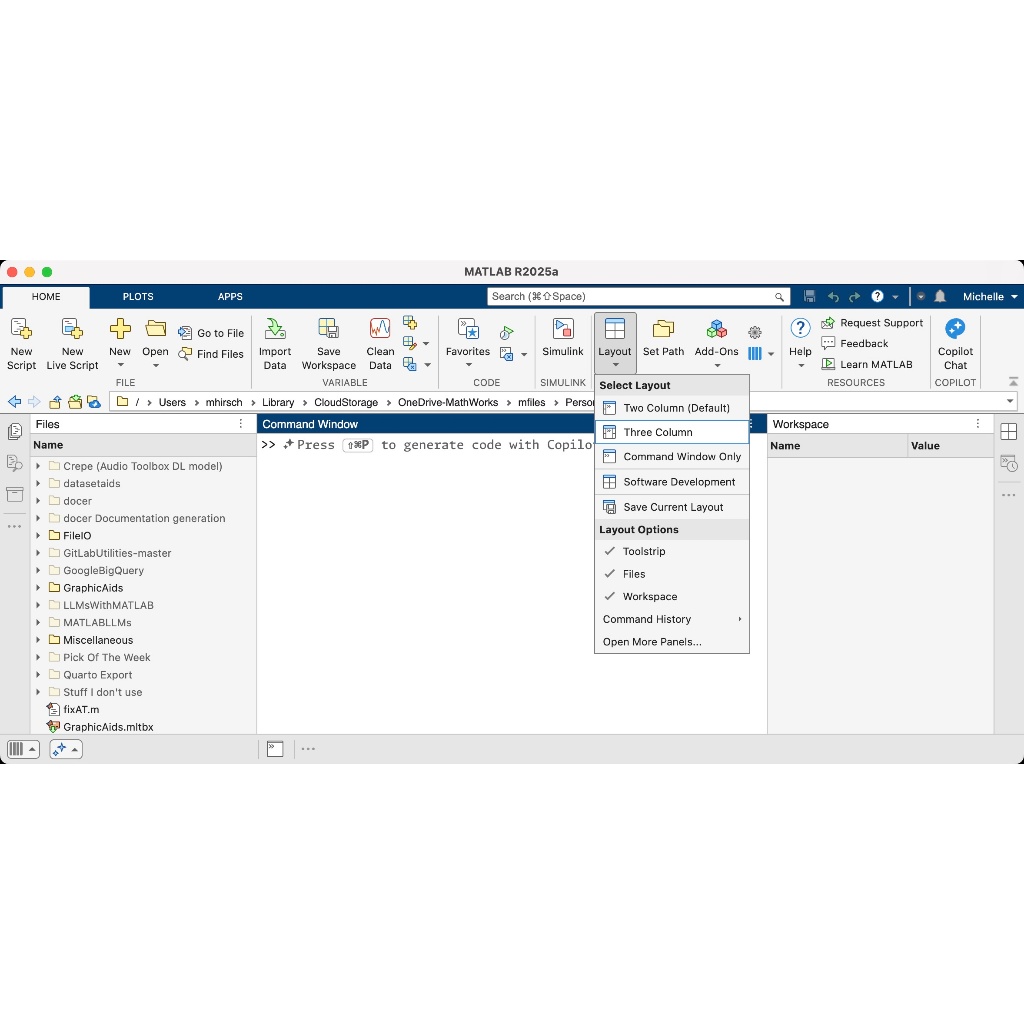This screenshot has width=1024, height=1024.
Task: Click Clean Data icon
Action: click(380, 328)
